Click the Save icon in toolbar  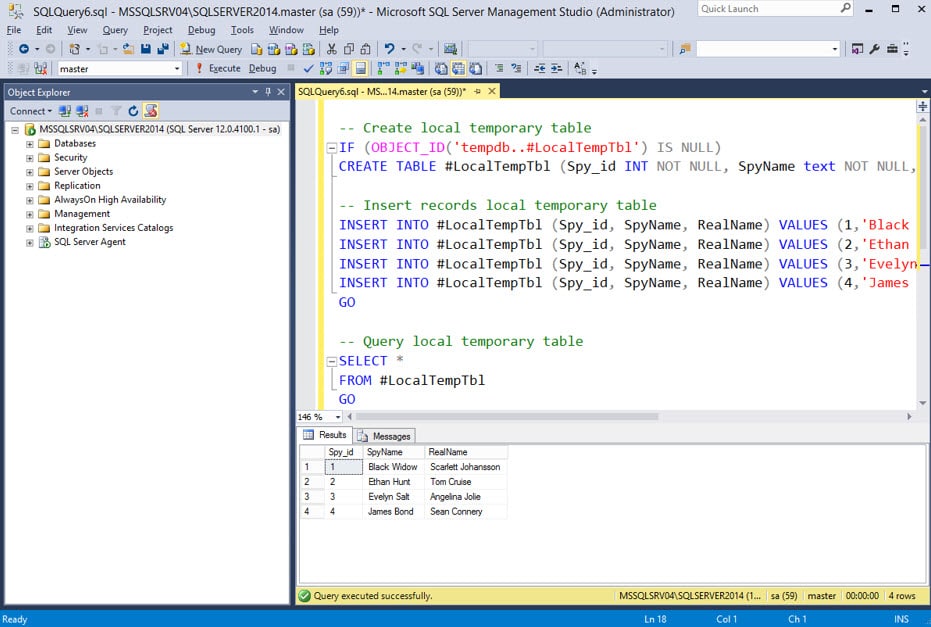point(145,49)
